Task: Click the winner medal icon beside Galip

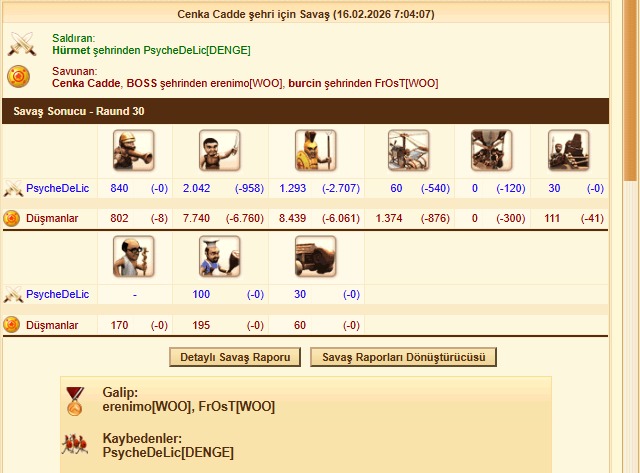Action: click(x=75, y=402)
